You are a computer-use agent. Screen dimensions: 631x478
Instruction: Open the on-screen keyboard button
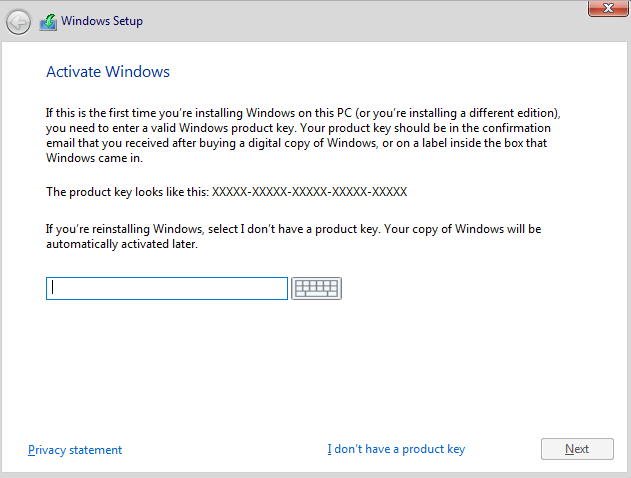[x=316, y=288]
